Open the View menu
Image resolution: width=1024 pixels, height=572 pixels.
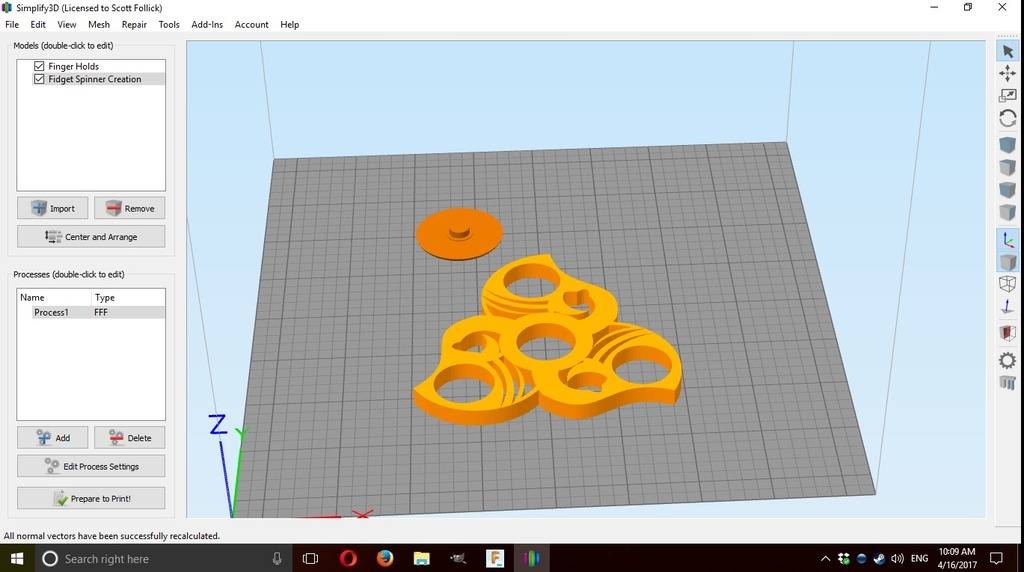(x=67, y=24)
